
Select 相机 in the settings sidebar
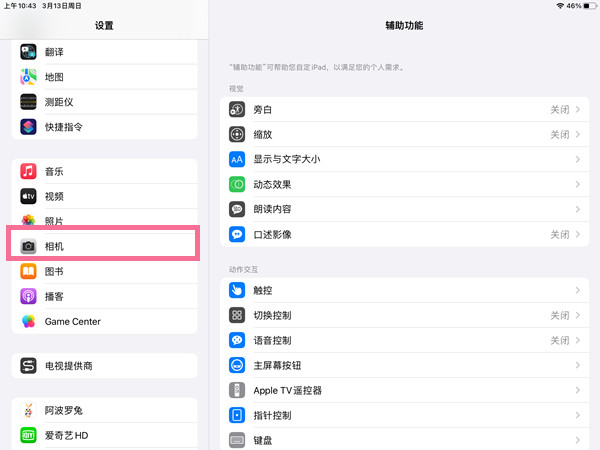tap(104, 246)
